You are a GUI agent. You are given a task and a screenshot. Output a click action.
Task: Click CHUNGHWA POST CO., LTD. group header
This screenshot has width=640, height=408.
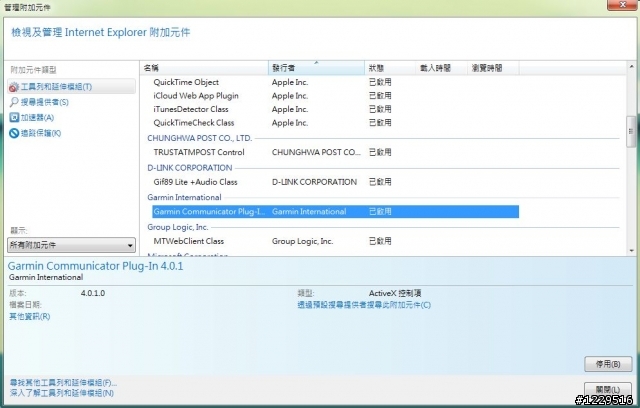point(200,138)
